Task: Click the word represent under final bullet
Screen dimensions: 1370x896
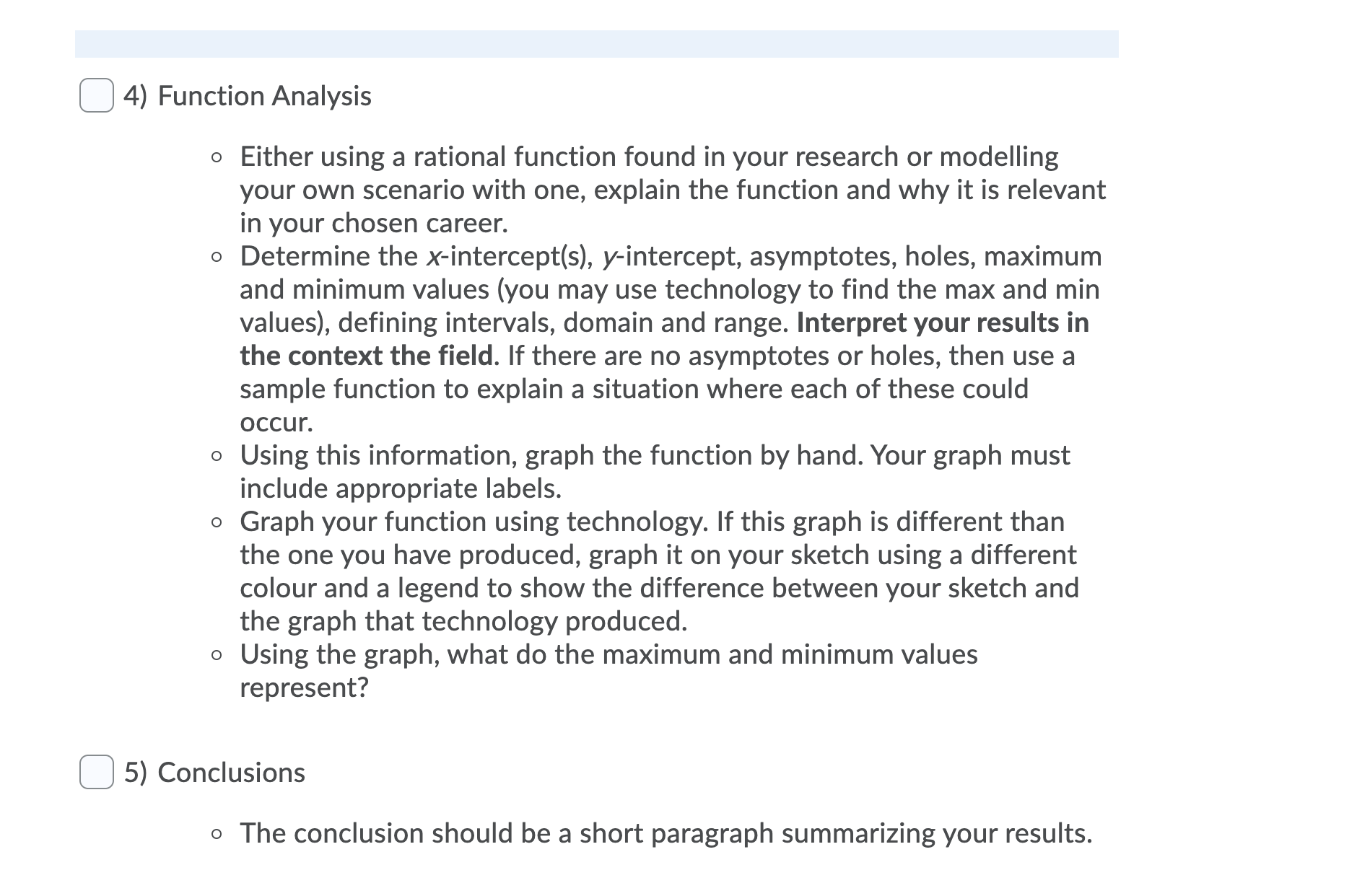Action: point(303,688)
